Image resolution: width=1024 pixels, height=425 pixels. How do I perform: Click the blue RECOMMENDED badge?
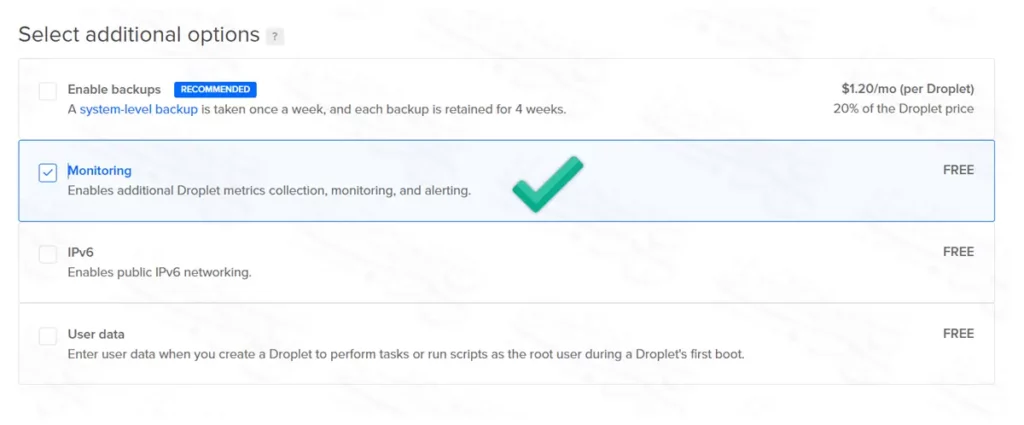click(215, 89)
